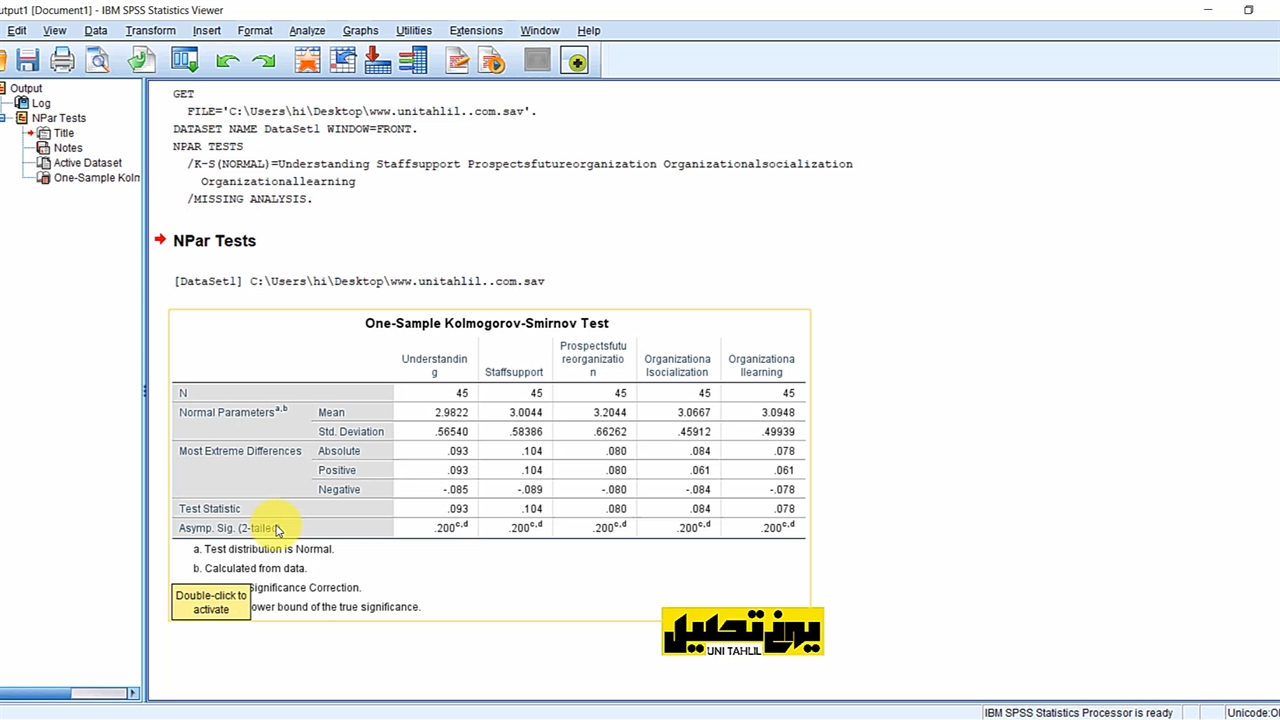This screenshot has width=1280, height=720.
Task: Open Print Preview from the toolbar
Action: tap(98, 62)
